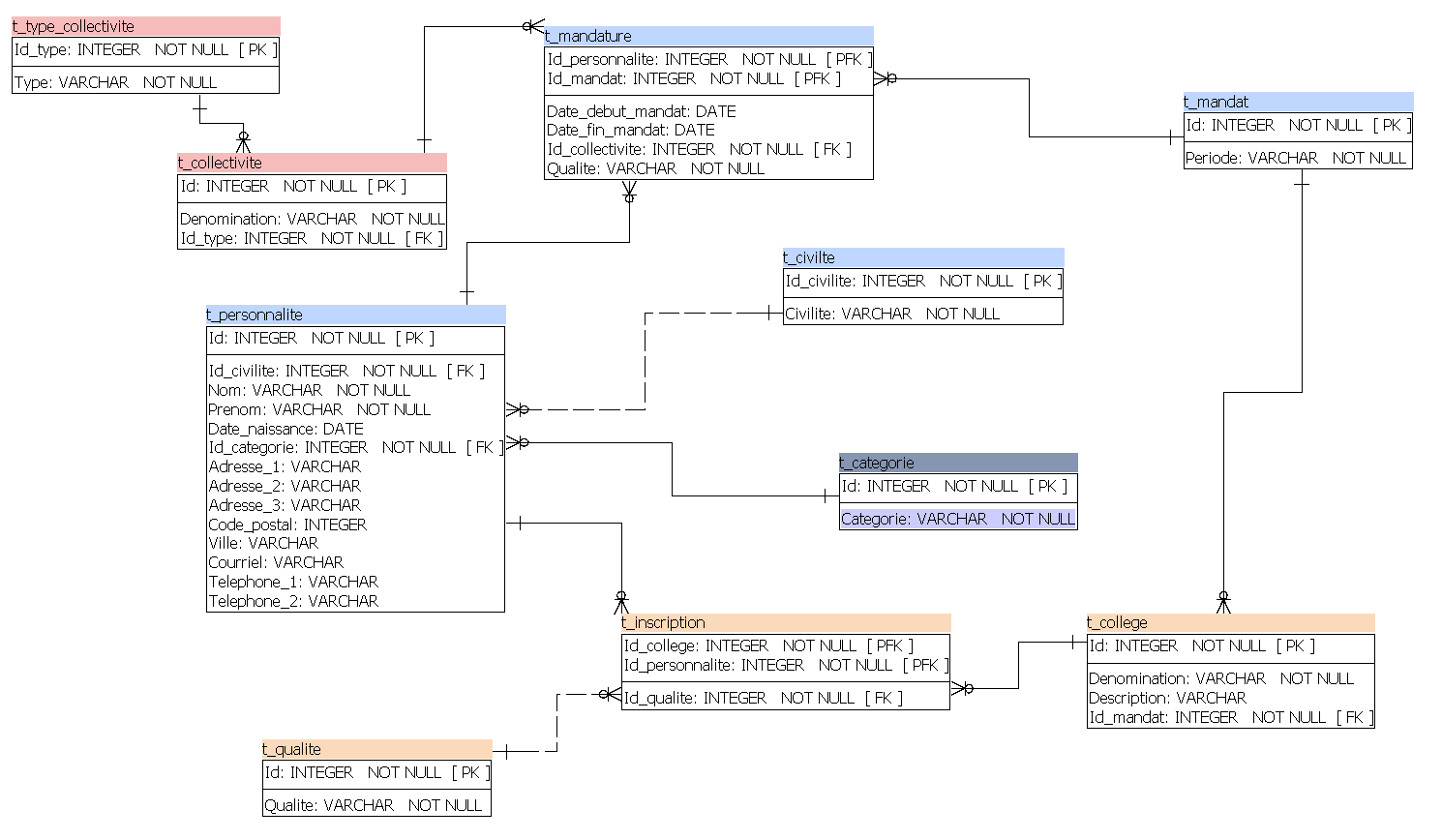Click Date_naissance: DATE column
1442x840 pixels.
(x=285, y=429)
